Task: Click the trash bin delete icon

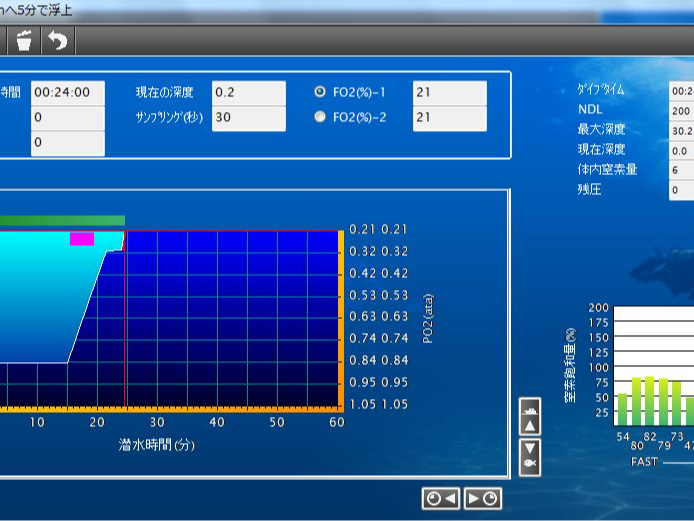Action: coord(24,40)
